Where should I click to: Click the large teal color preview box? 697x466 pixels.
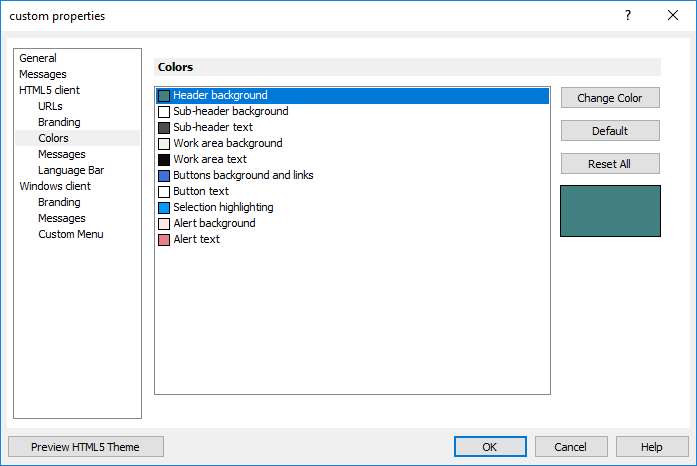[x=610, y=211]
